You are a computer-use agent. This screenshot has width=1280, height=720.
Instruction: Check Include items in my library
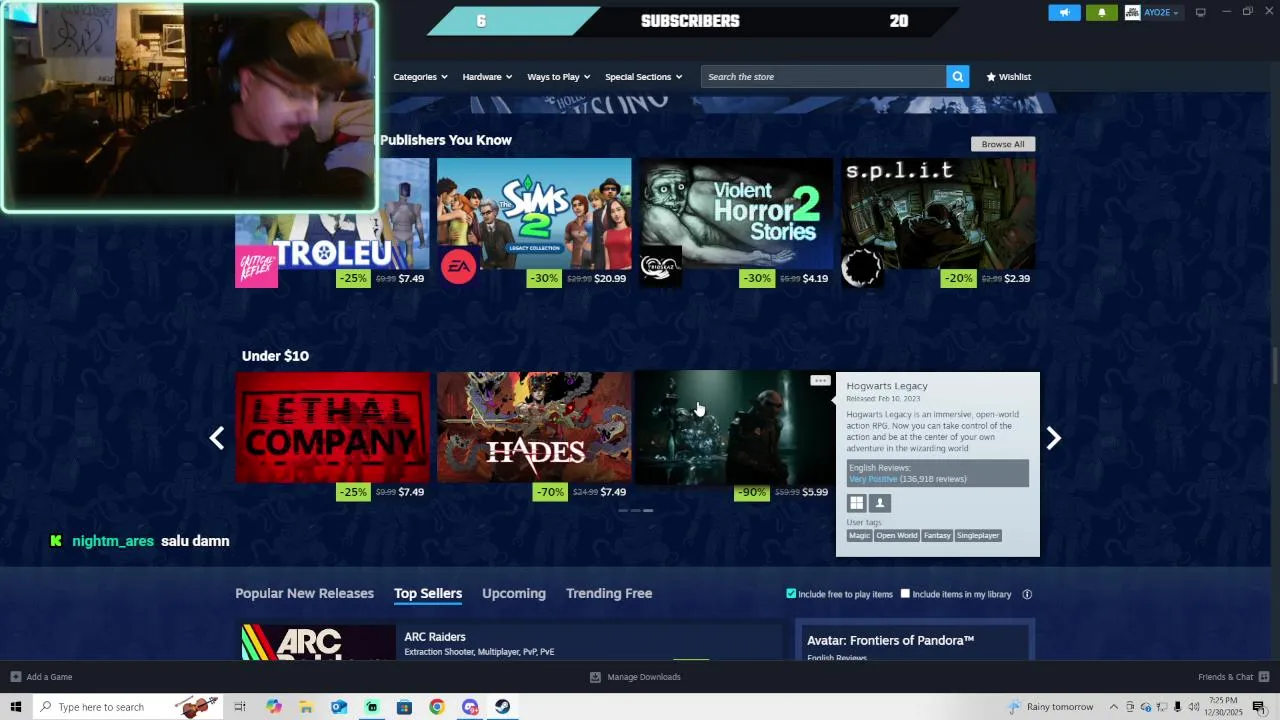point(905,593)
